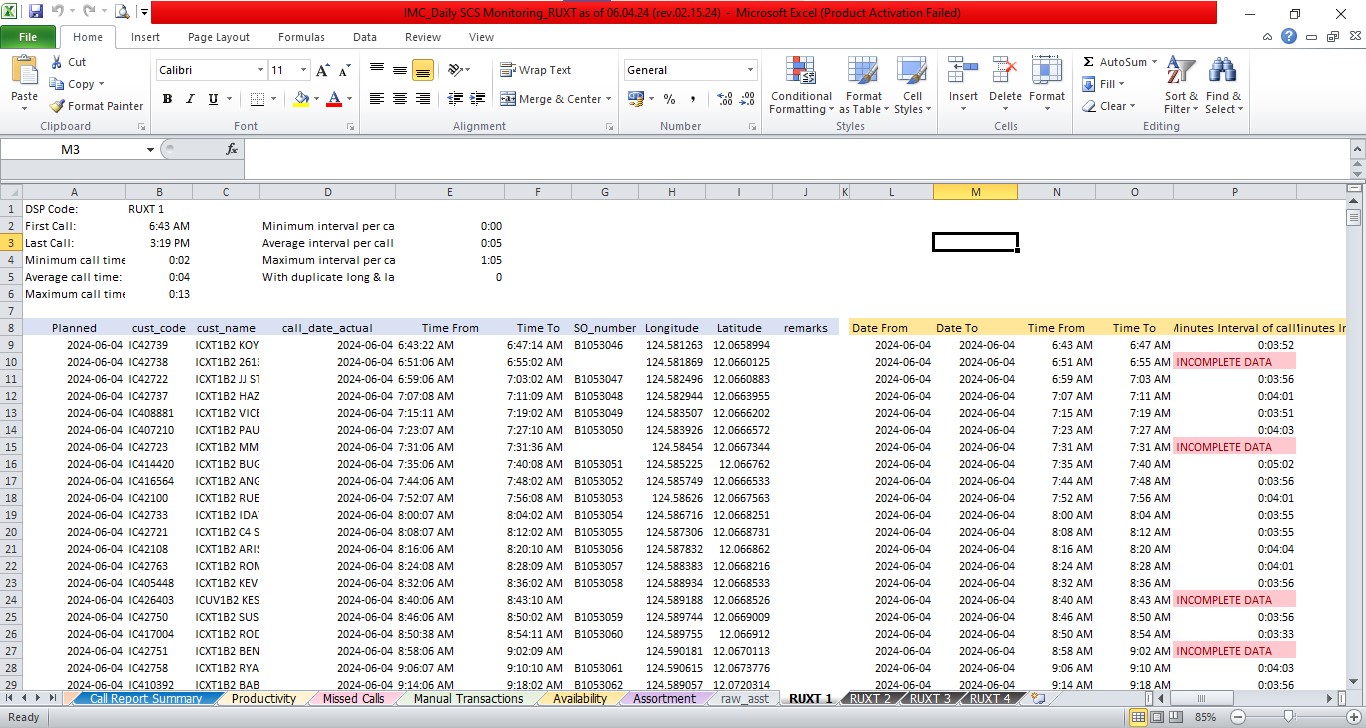Viewport: 1366px width, 728px height.
Task: Switch to the Formulas tab
Action: point(301,37)
